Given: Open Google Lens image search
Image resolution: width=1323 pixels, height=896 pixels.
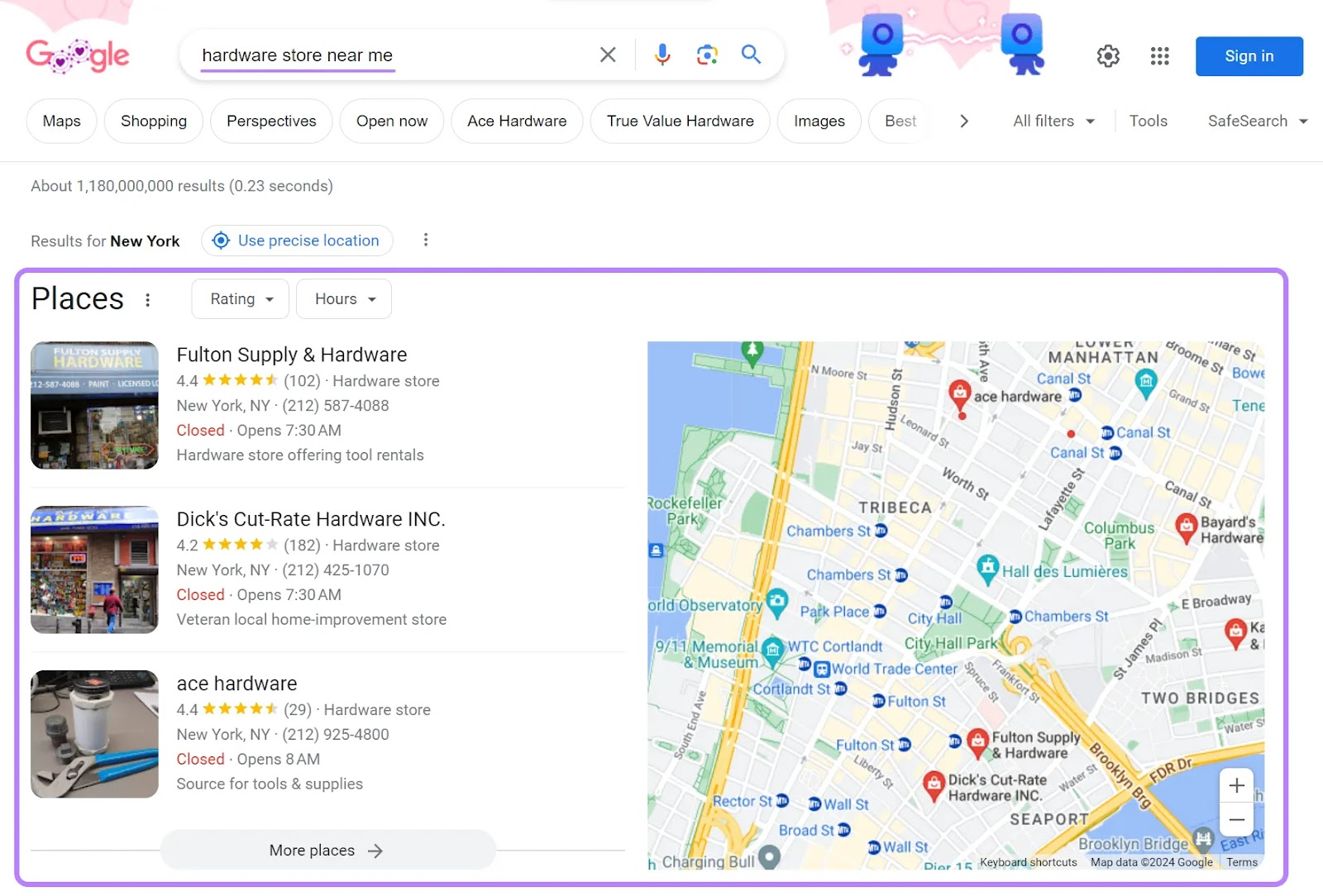Looking at the screenshot, I should [x=707, y=55].
